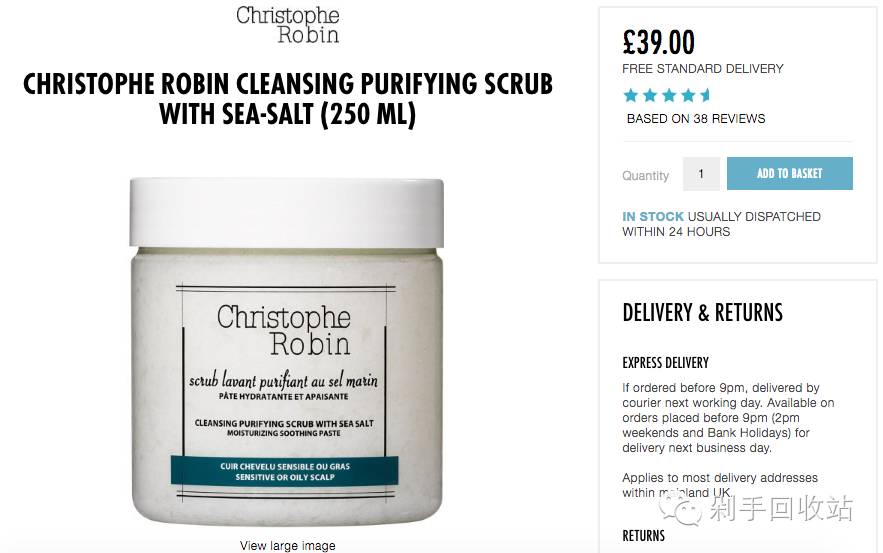883x553 pixels.
Task: Click the fourth rating star
Action: point(688,95)
